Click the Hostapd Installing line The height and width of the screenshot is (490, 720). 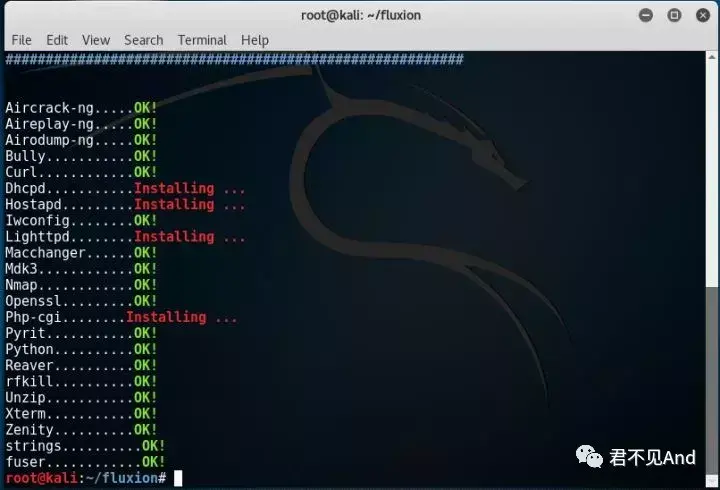(x=125, y=204)
